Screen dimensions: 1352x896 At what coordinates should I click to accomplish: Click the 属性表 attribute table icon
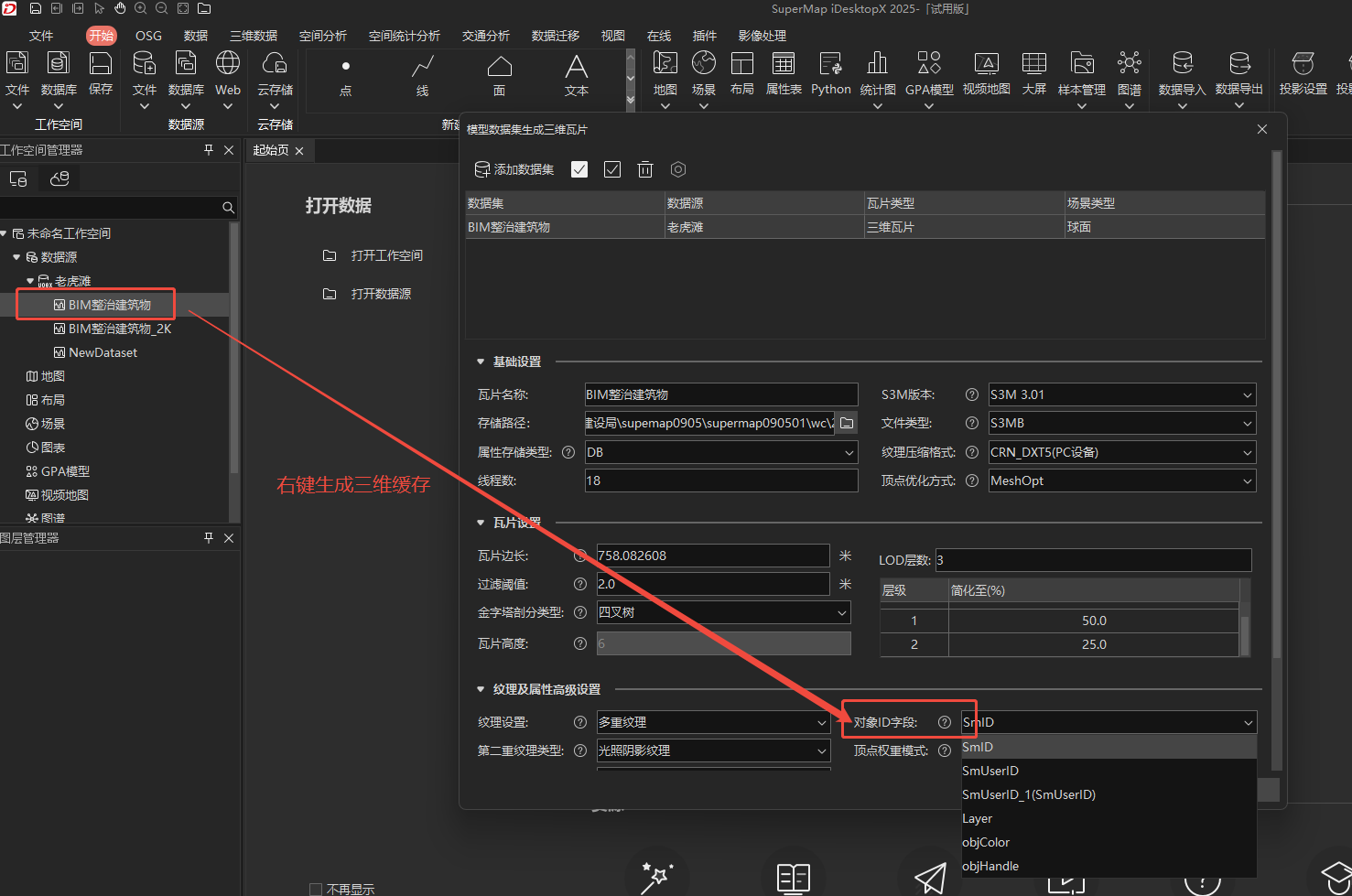783,73
